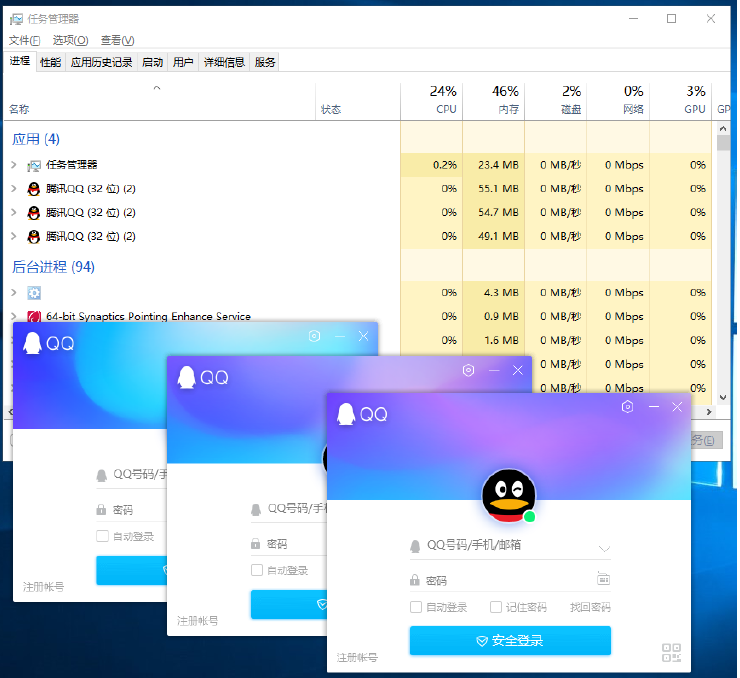Click login button in back QQ window
Image resolution: width=740 pixels, height=678 pixels.
pyautogui.click(x=132, y=570)
